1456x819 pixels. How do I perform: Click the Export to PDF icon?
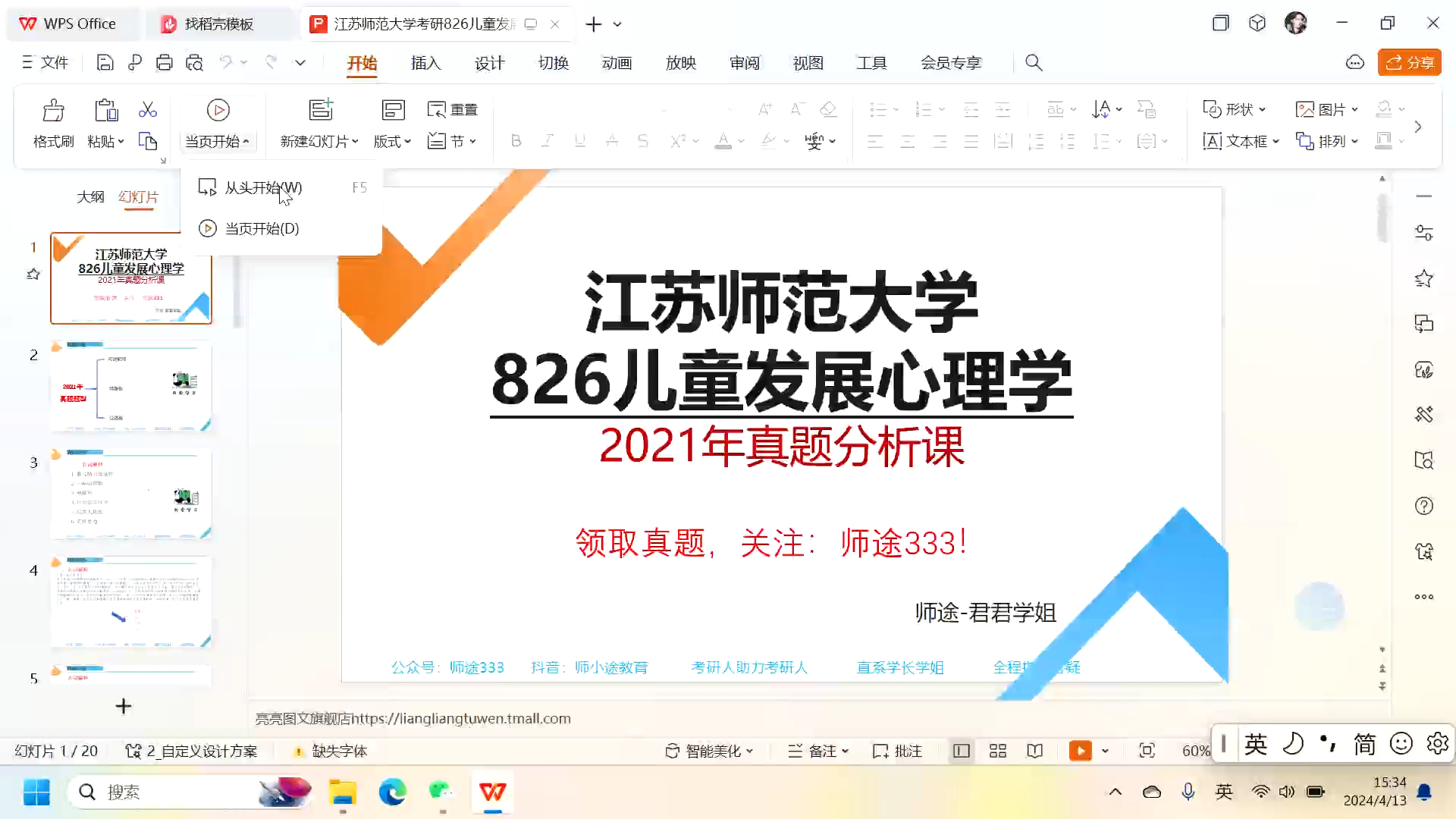pos(135,63)
